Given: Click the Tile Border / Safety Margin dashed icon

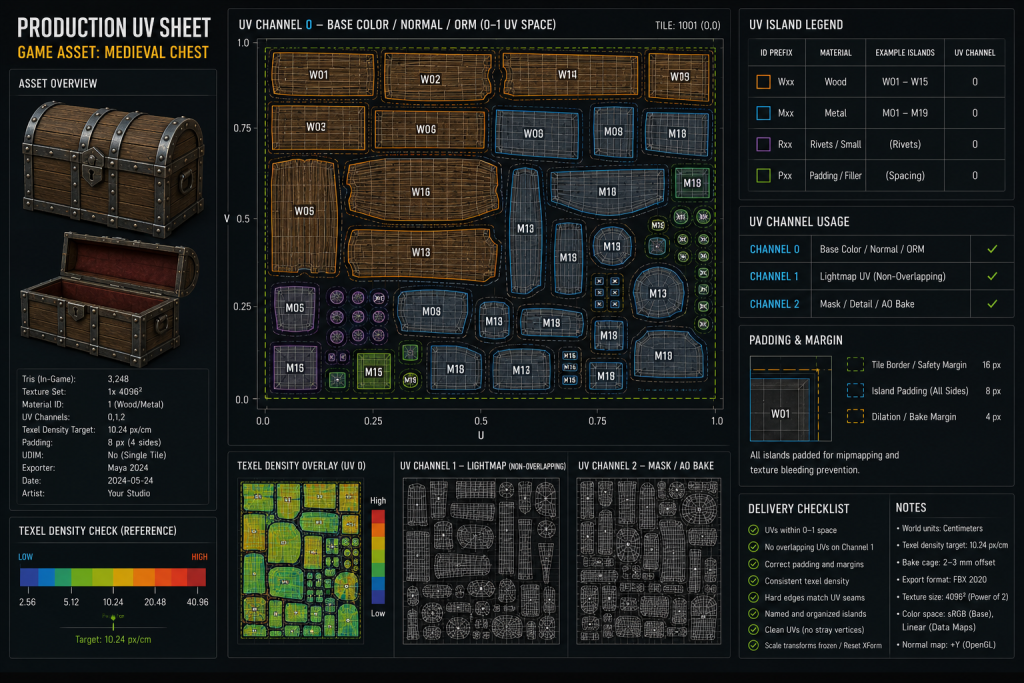Looking at the screenshot, I should (x=855, y=365).
